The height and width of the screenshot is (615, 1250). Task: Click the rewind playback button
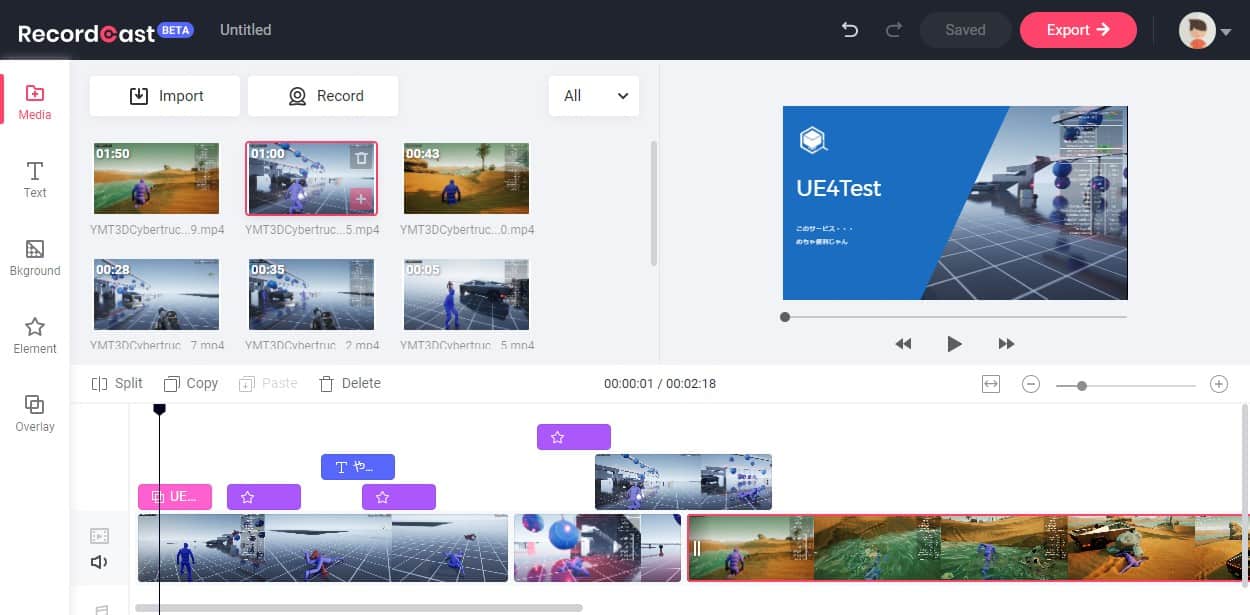903,344
